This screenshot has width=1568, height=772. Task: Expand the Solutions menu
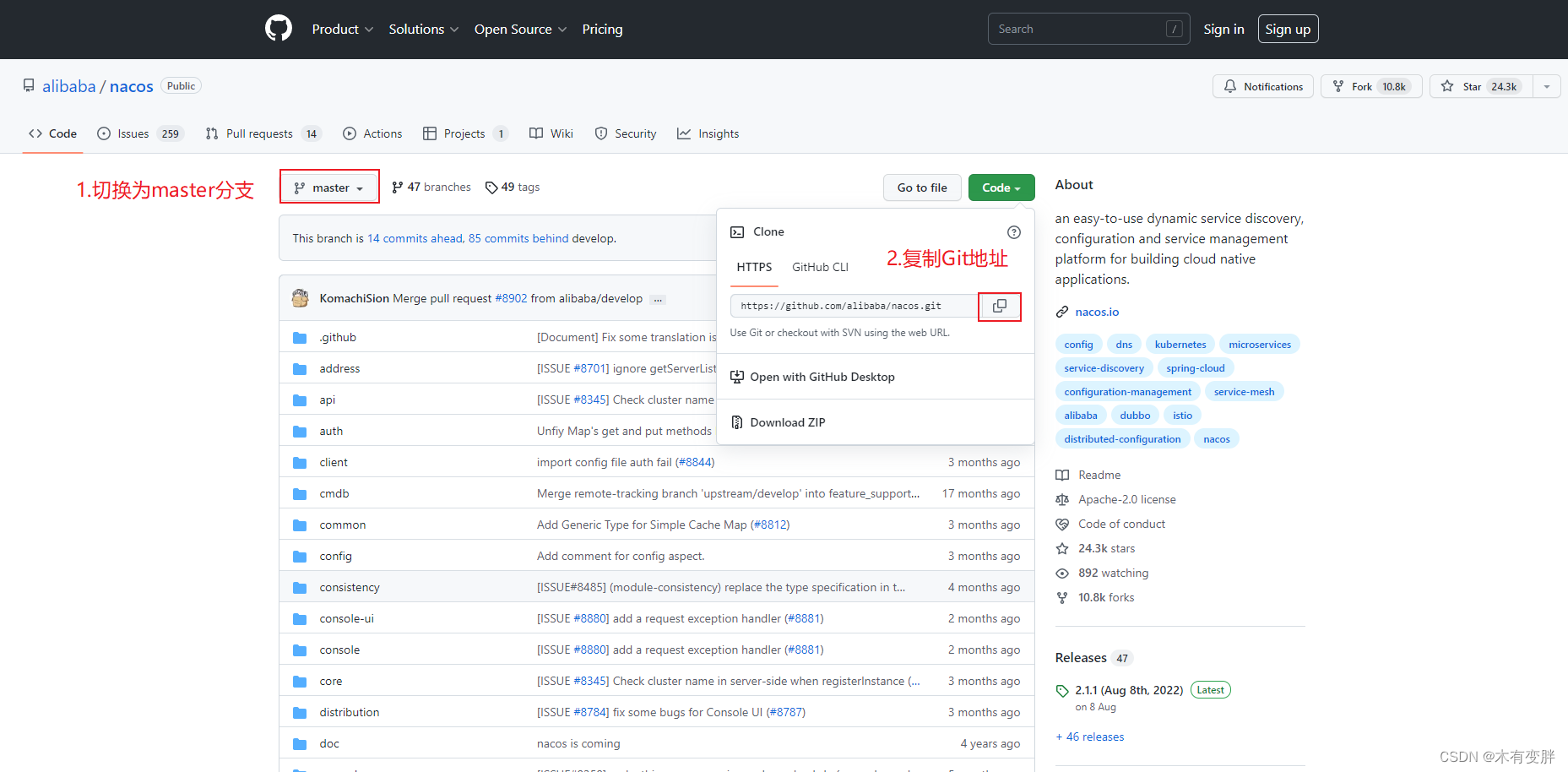(424, 29)
